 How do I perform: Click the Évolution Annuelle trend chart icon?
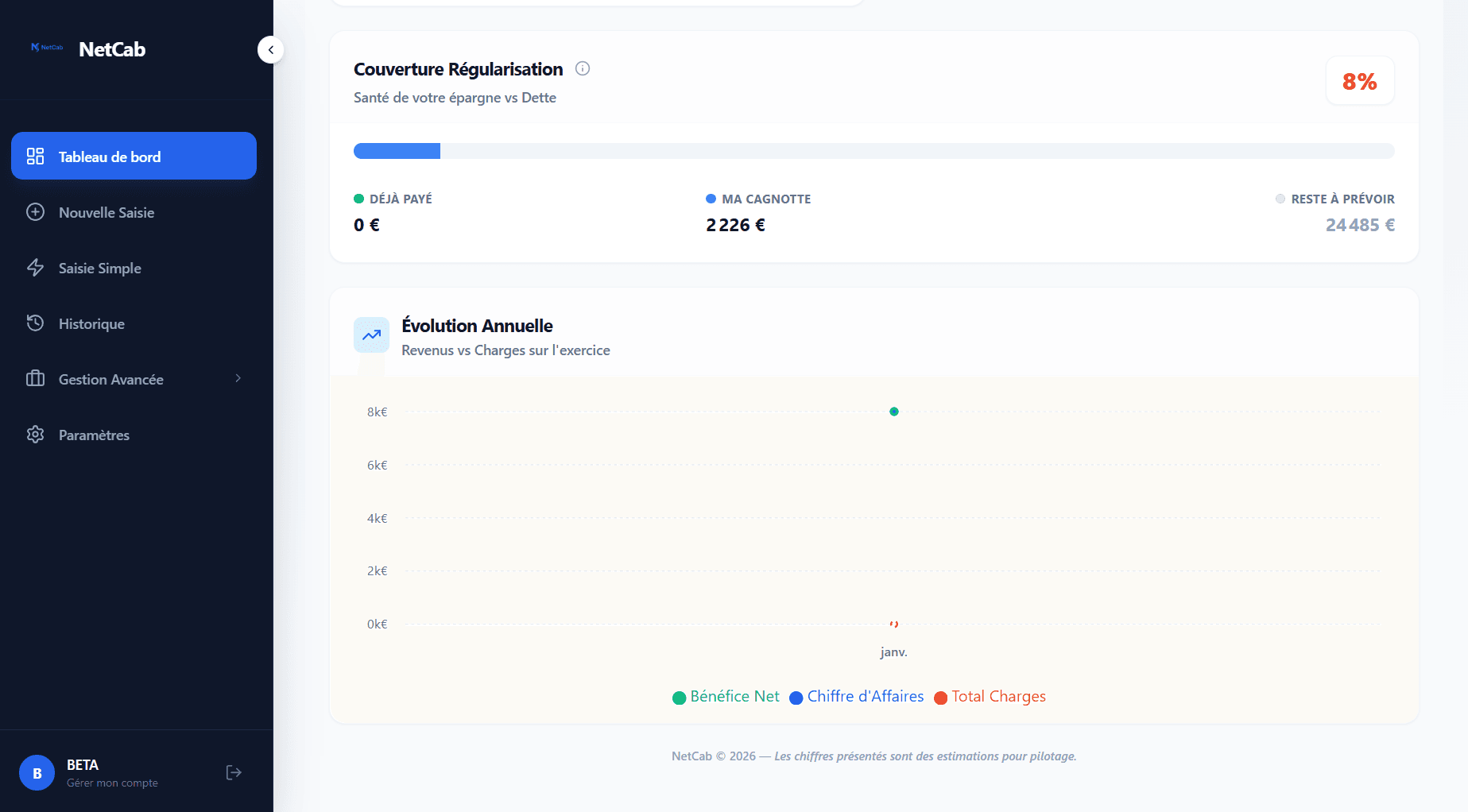(371, 335)
